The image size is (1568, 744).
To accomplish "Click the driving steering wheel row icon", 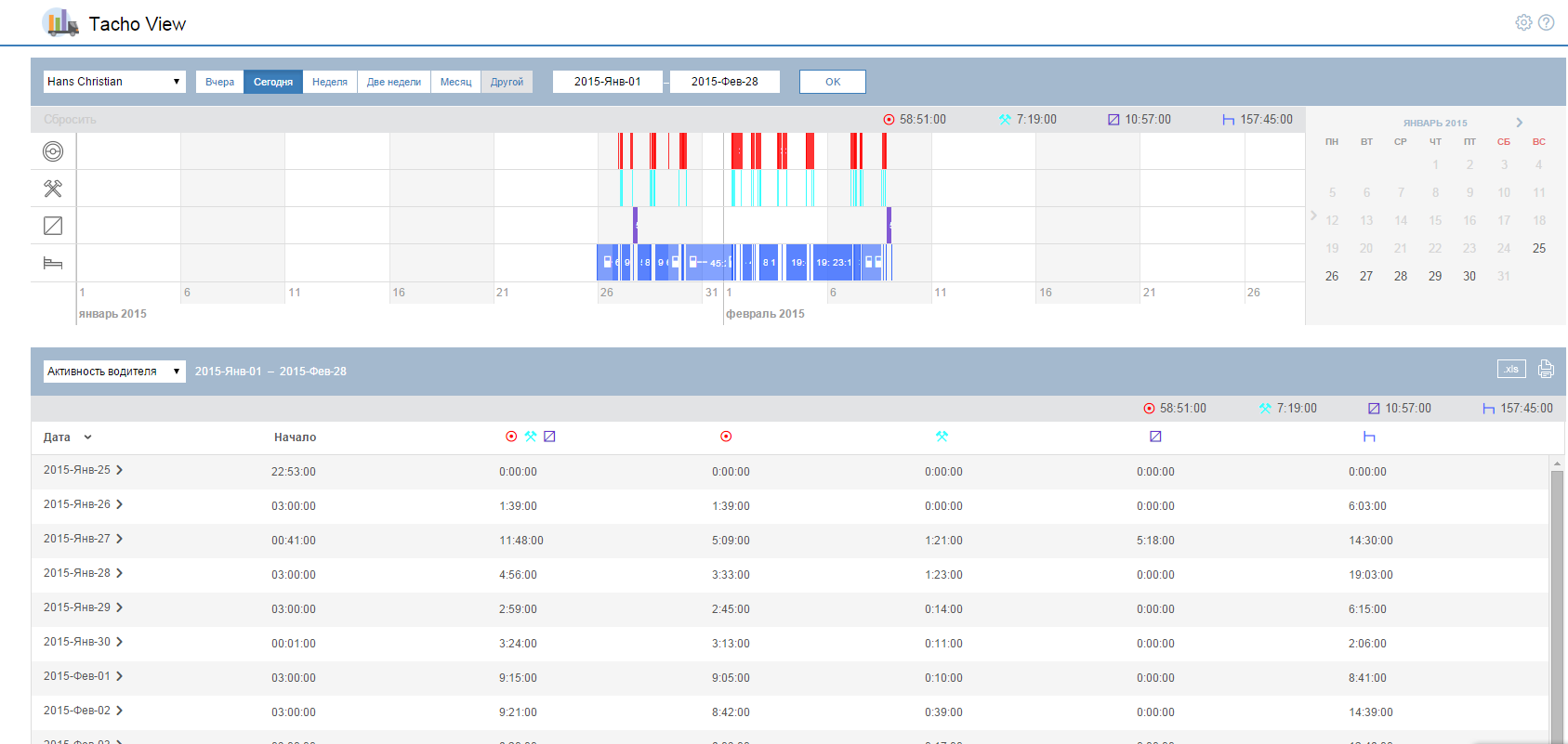I will [53, 151].
